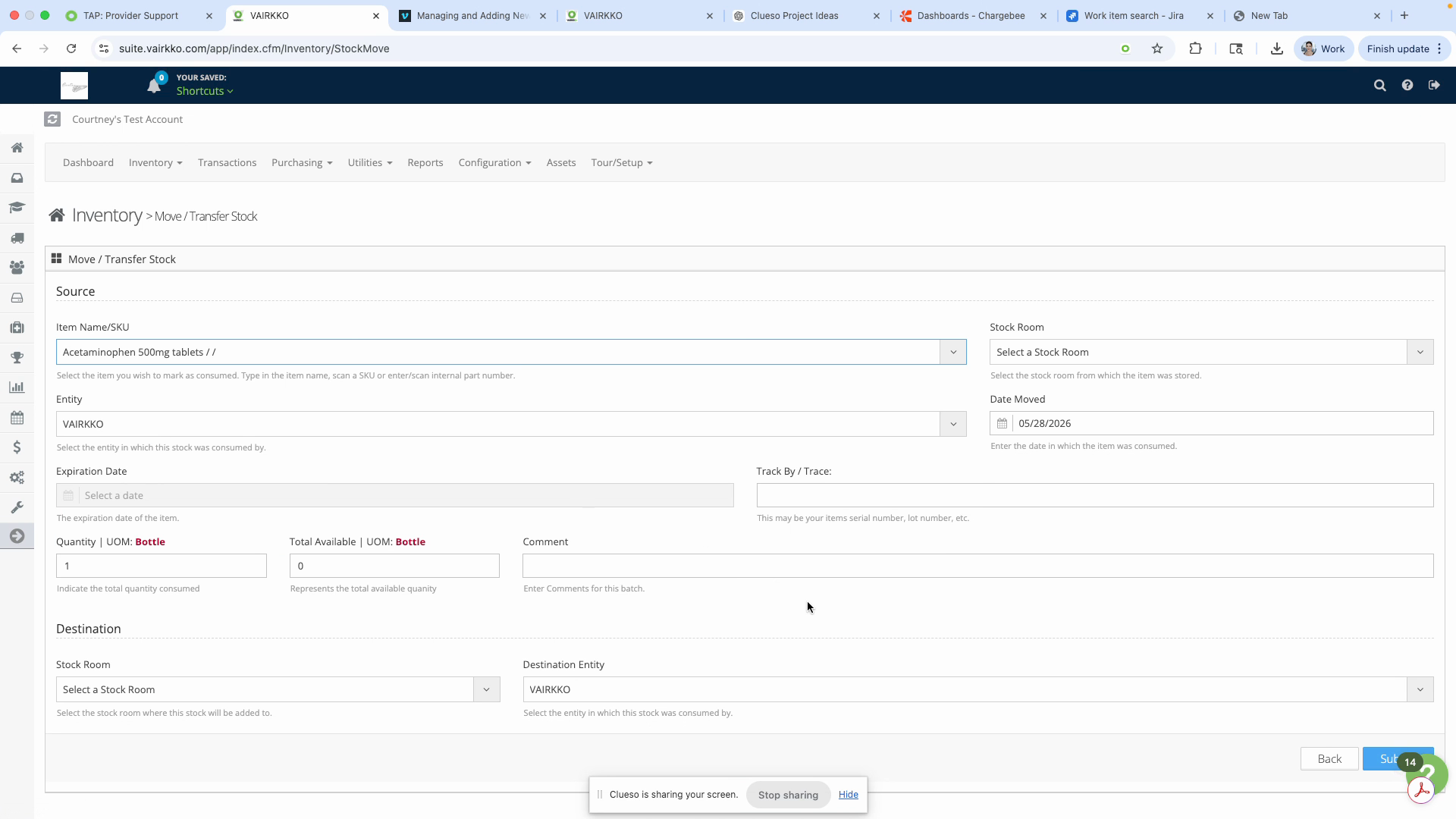Go to the Dashboard menu item
Image resolution: width=1456 pixels, height=819 pixels.
pos(88,162)
